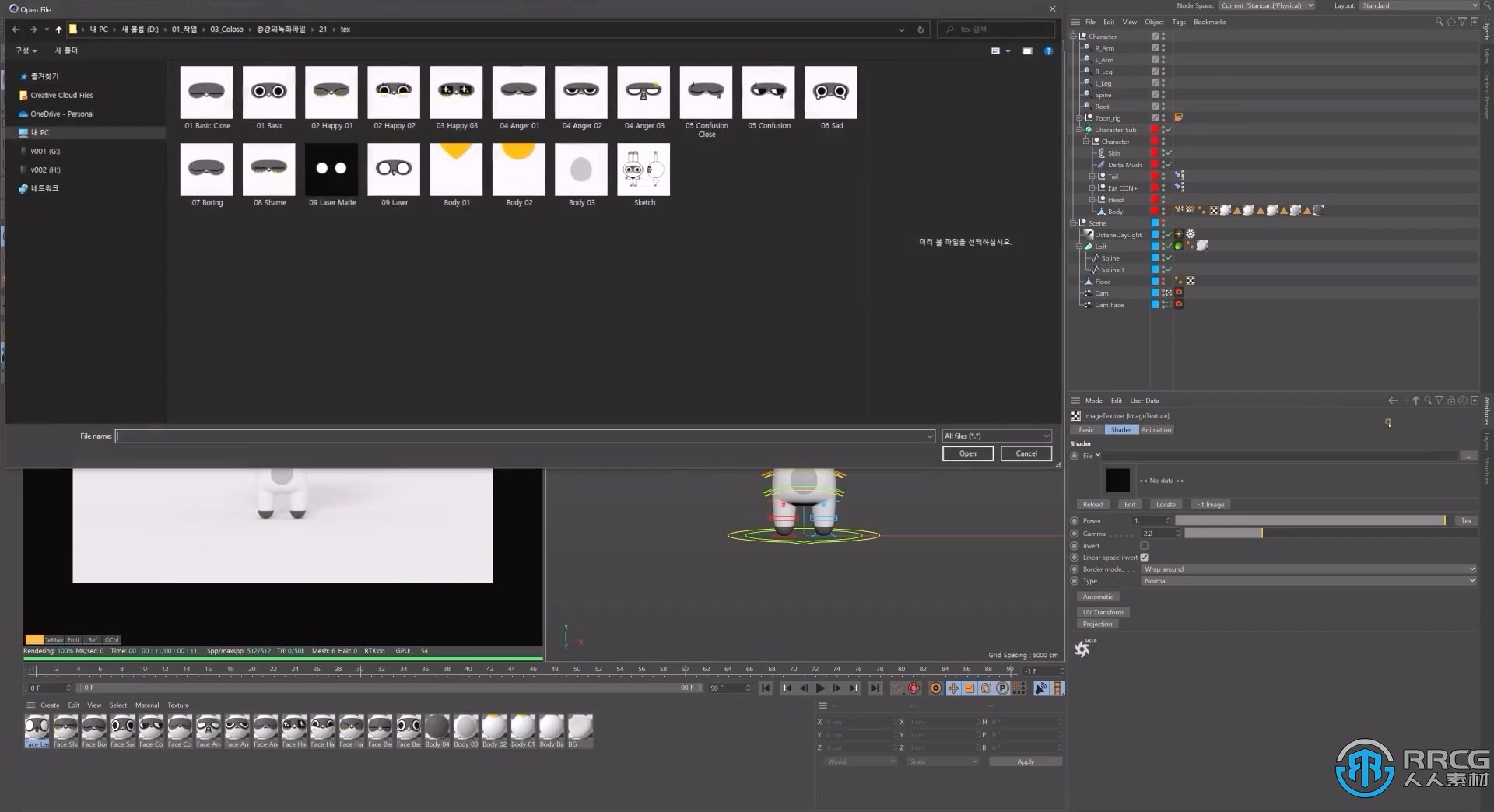1494x812 pixels.
Task: Toggle the Loft object enable checkmark
Action: (x=1169, y=246)
